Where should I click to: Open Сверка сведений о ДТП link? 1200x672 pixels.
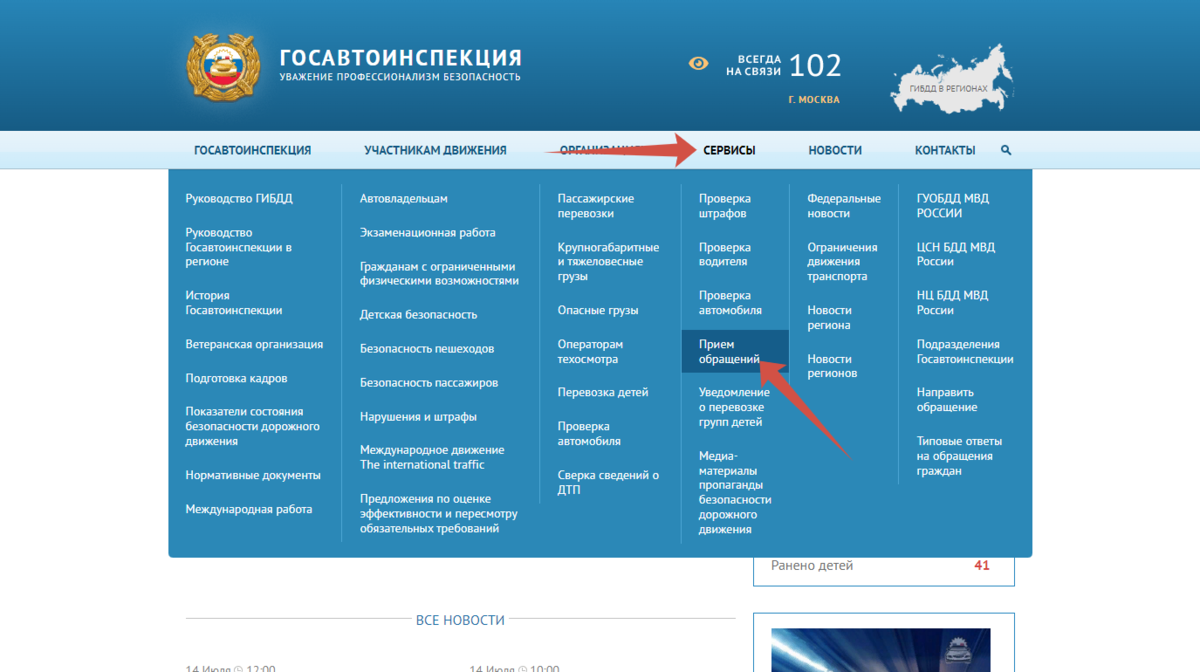[x=608, y=482]
